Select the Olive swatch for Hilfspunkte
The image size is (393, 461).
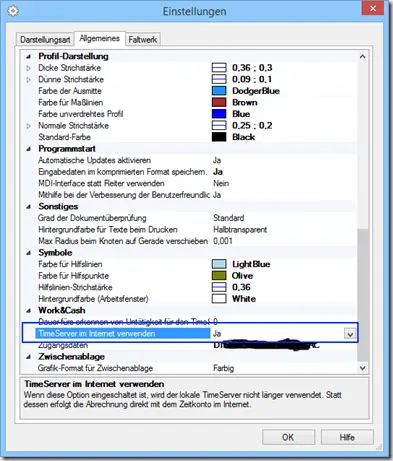(219, 276)
